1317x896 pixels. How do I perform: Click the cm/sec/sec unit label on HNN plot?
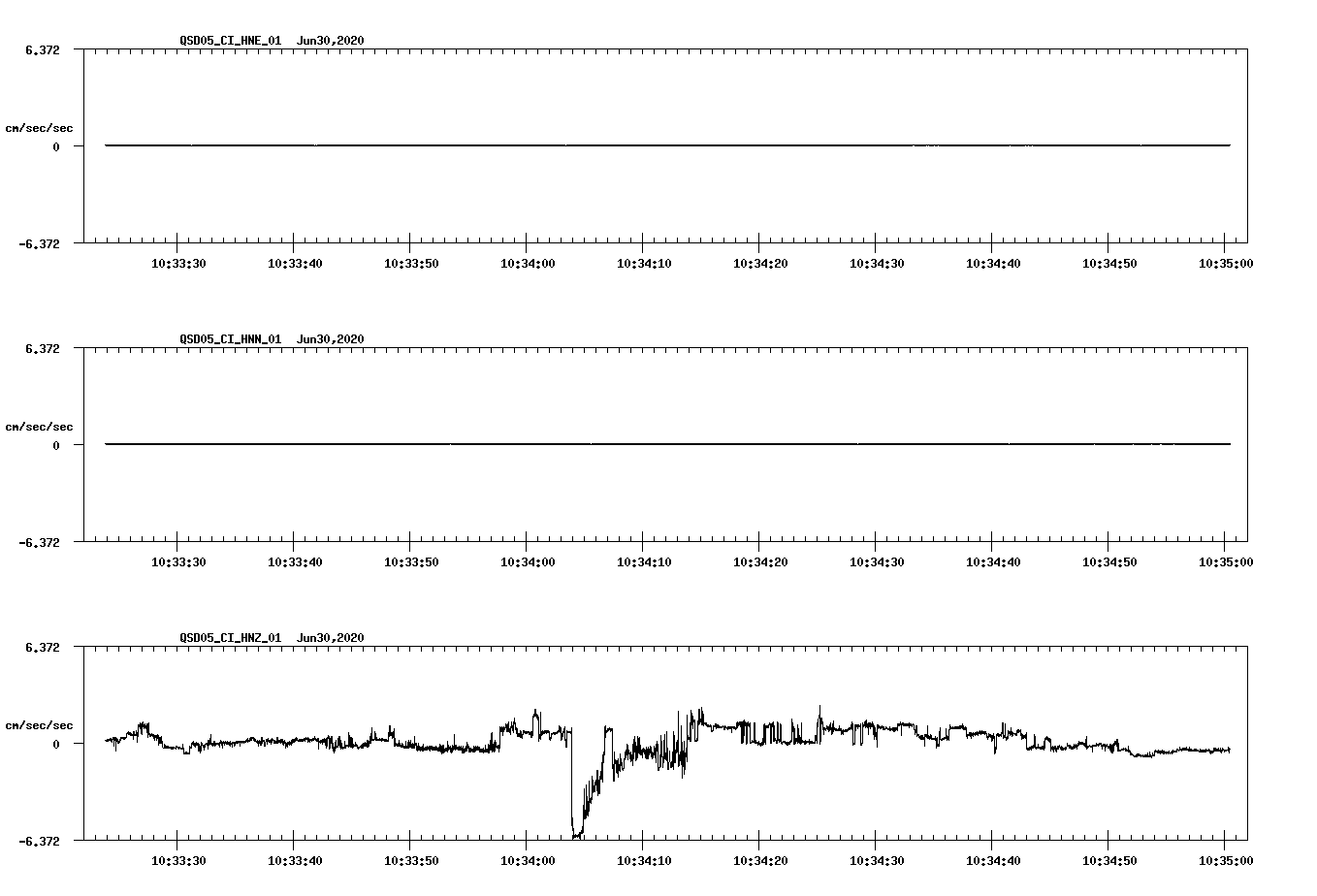pos(39,427)
